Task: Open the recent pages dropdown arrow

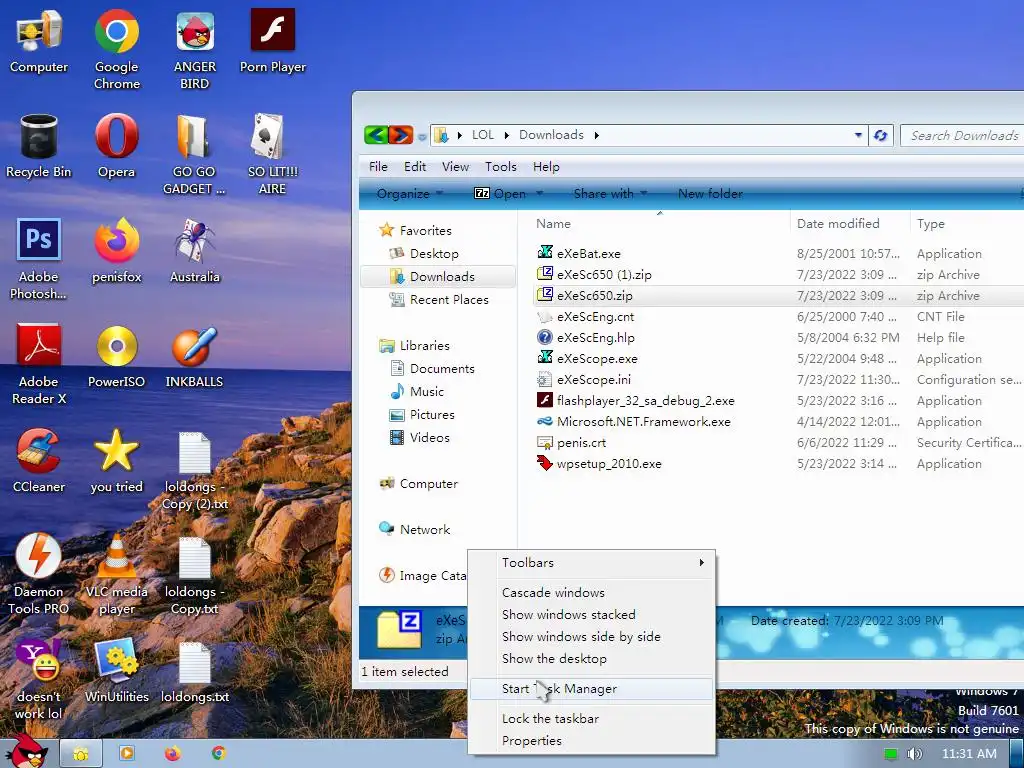Action: tap(422, 136)
